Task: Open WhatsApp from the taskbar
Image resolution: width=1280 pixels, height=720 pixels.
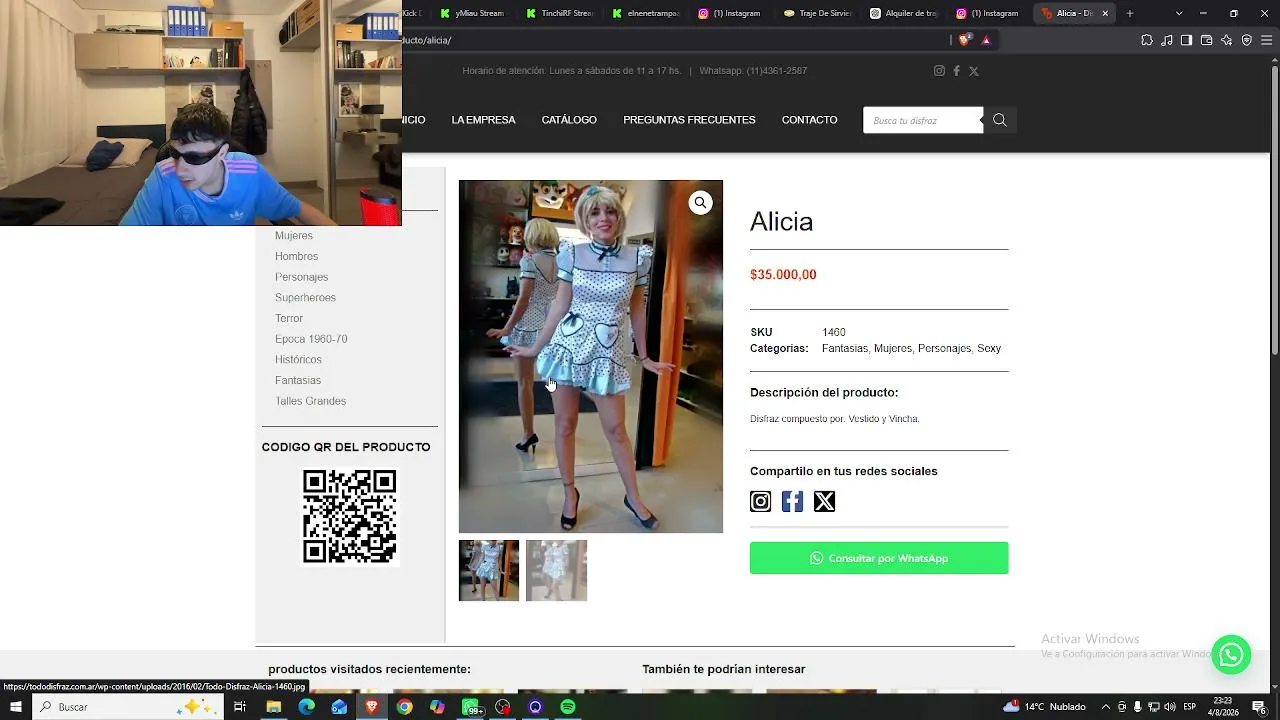Action: [470, 707]
